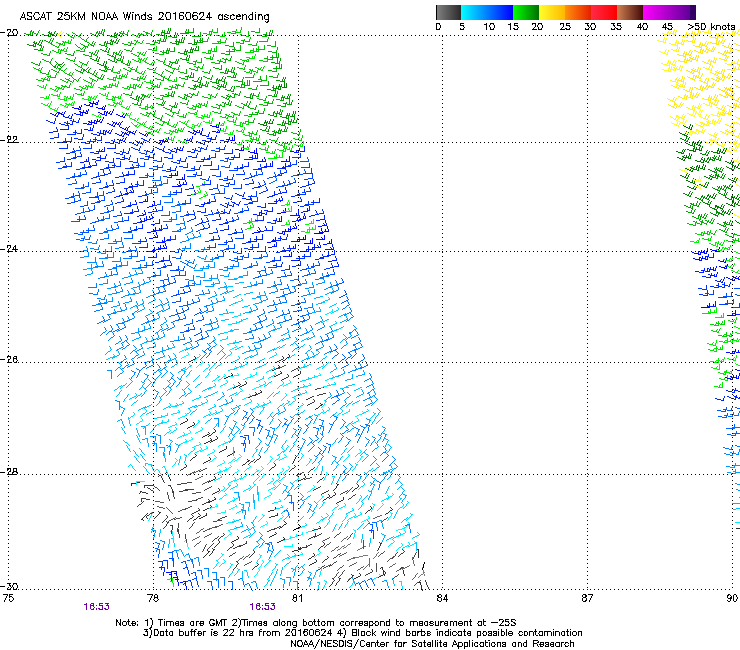Click the magenta 40–45 knots legend swatch
The image size is (740, 650).
tap(656, 12)
